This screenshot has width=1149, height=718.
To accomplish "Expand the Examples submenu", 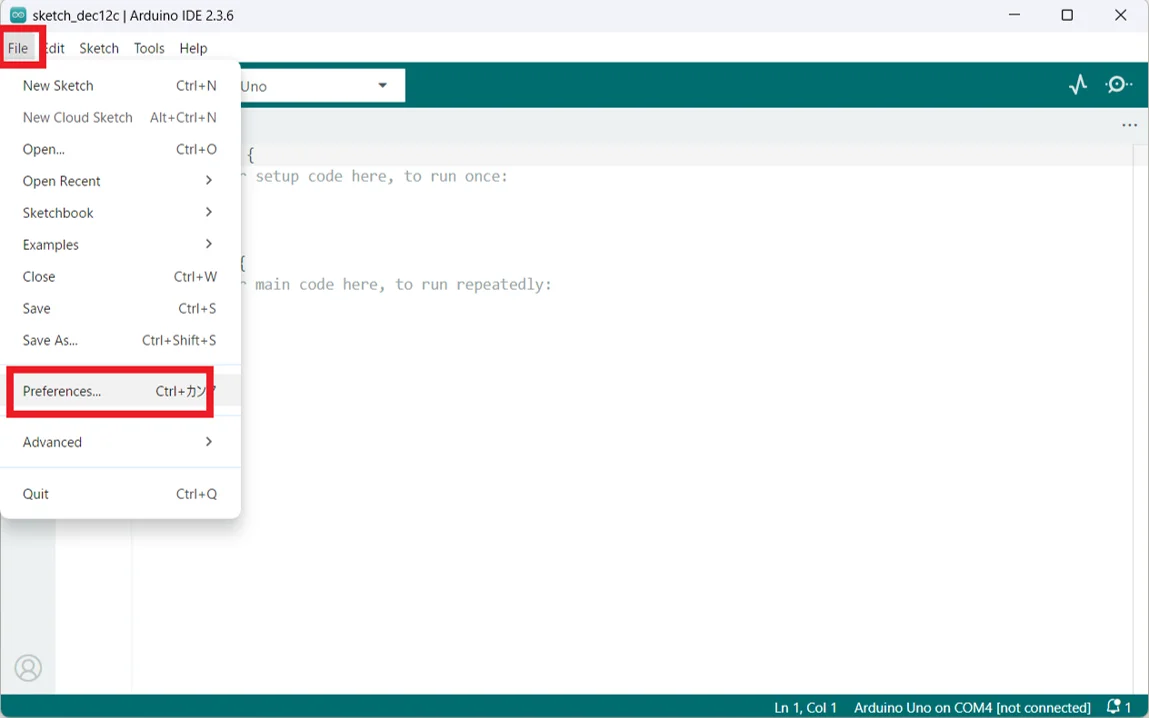I will 120,245.
